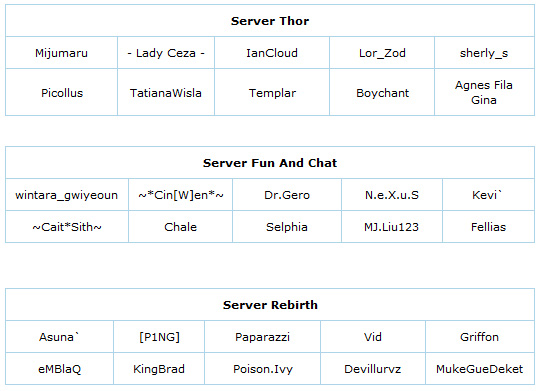539x391 pixels.
Task: Select Griffon in the Rebirth table
Action: pos(480,337)
